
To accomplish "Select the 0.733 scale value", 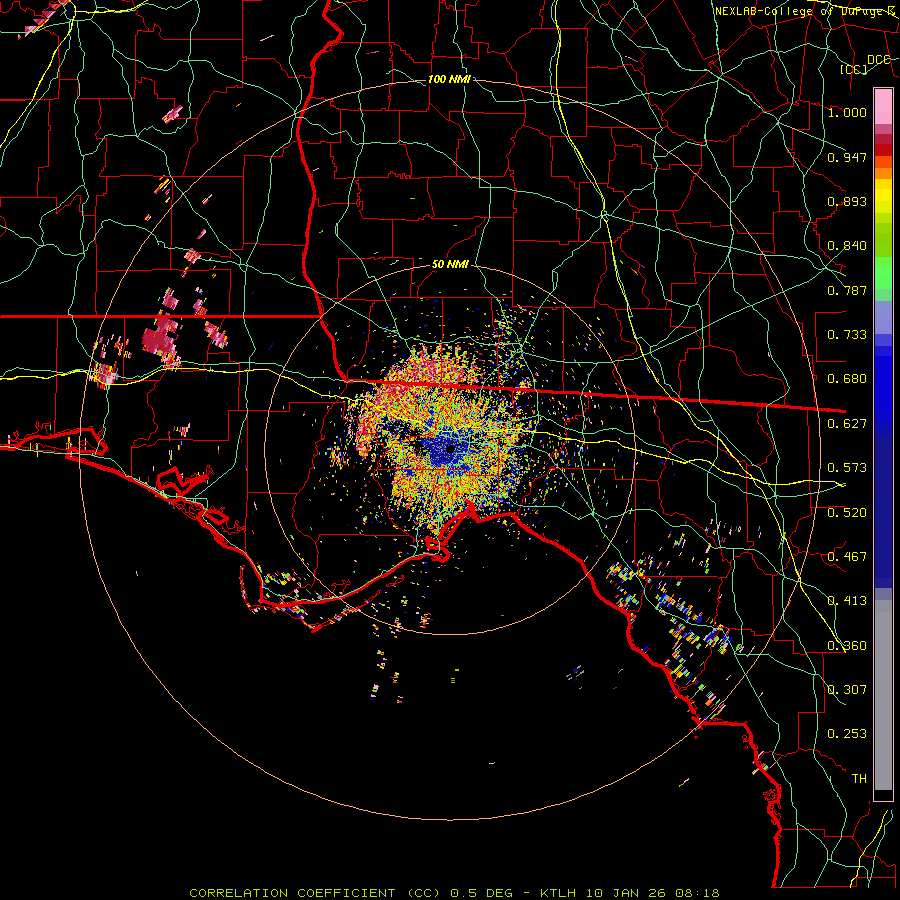I will (847, 334).
